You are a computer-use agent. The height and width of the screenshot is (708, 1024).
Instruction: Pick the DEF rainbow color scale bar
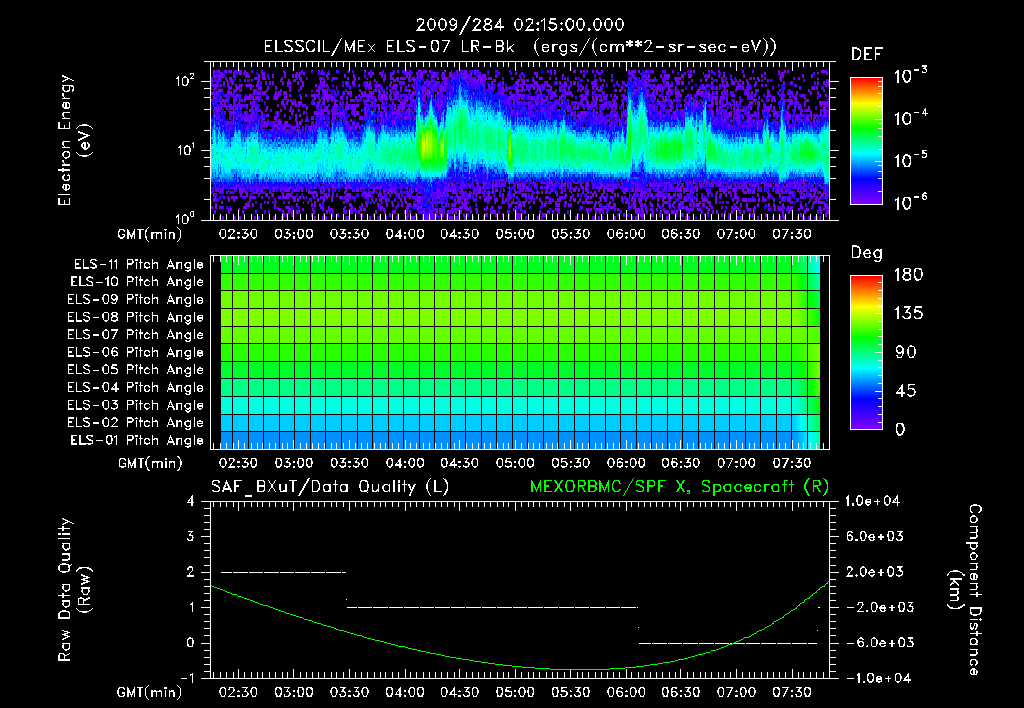866,141
